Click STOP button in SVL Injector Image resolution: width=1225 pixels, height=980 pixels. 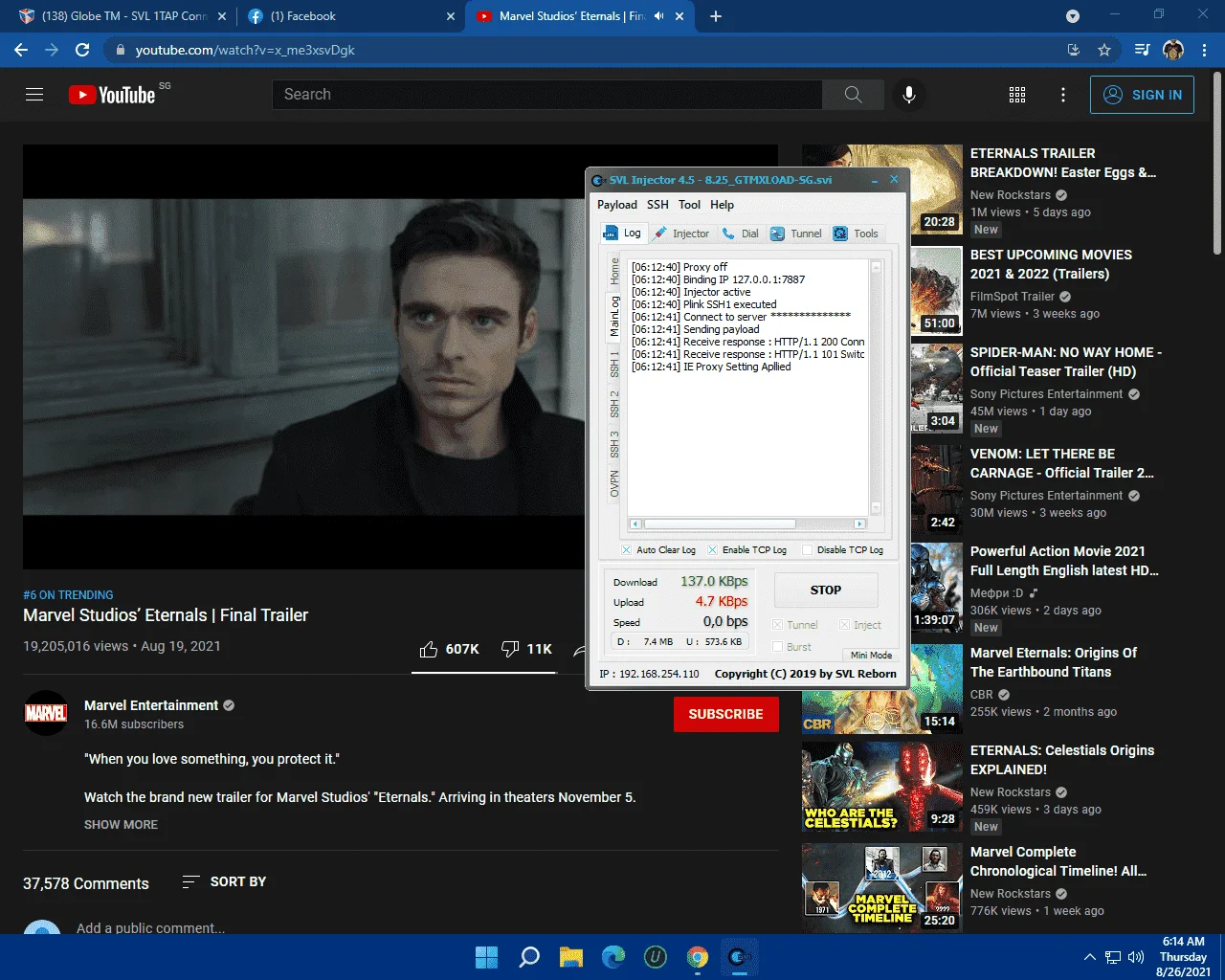tap(826, 590)
